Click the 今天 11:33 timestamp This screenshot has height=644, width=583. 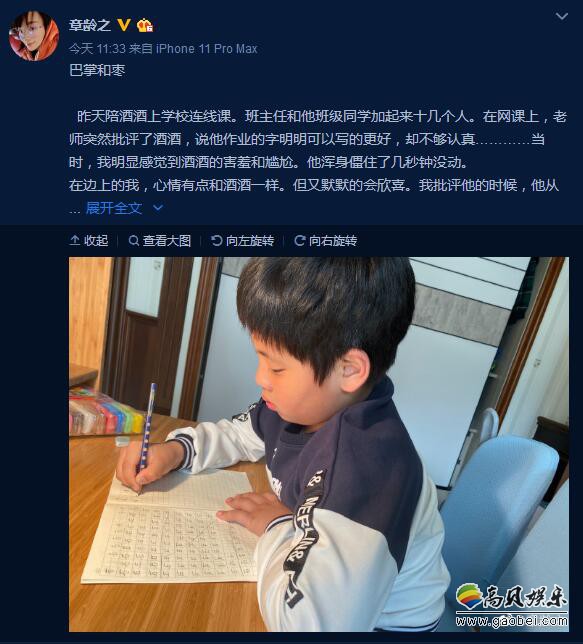97,49
